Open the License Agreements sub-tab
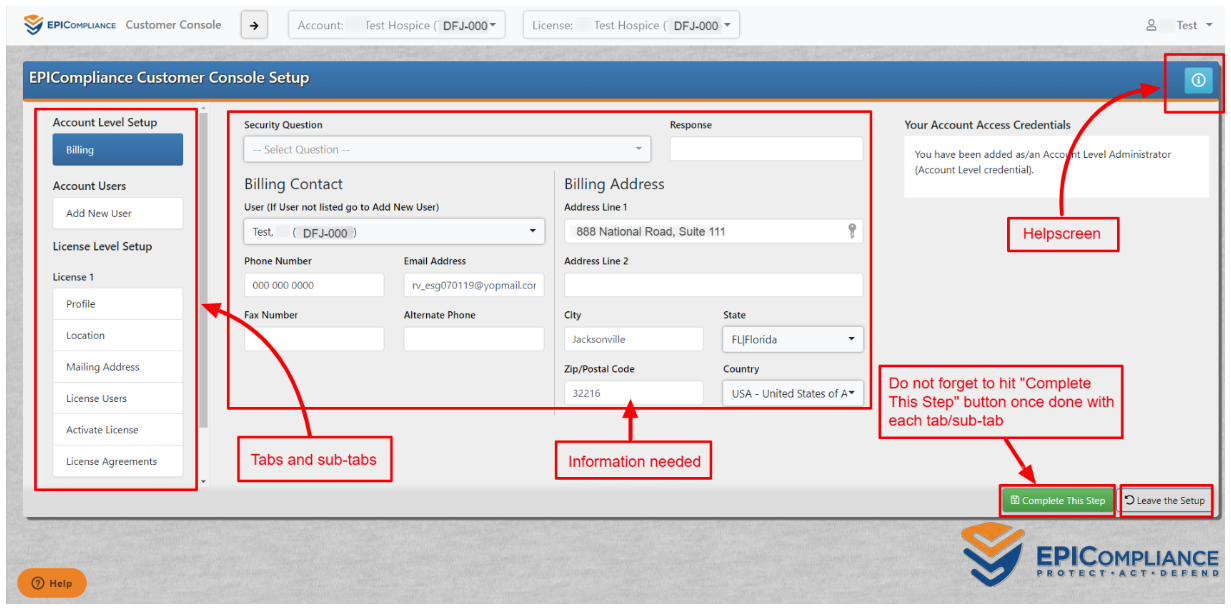This screenshot has width=1231, height=610. [x=118, y=462]
